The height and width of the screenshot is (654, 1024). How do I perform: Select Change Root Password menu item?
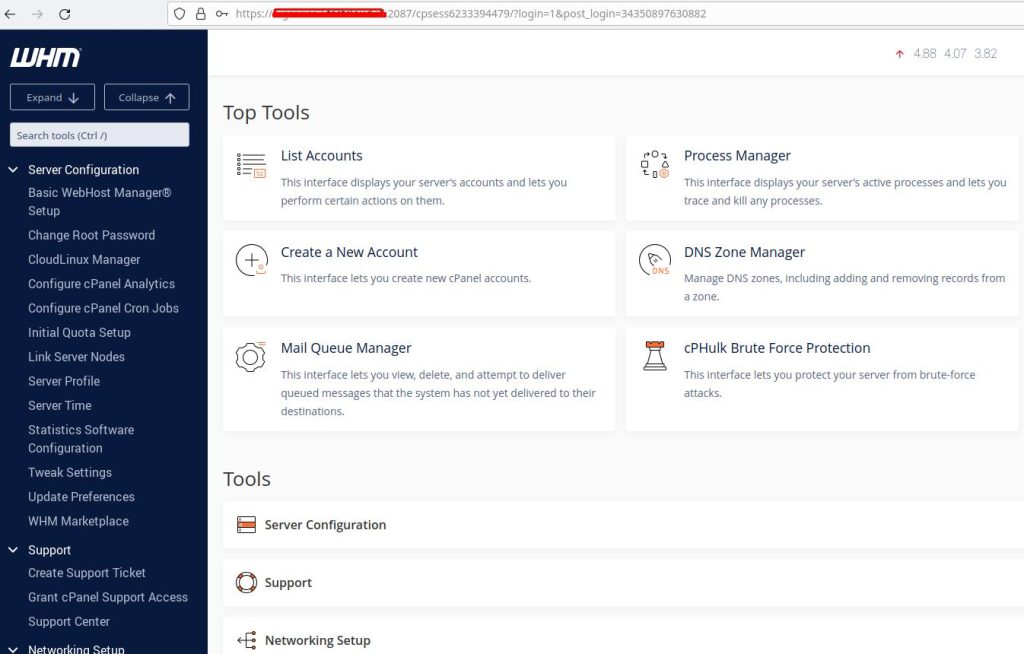[91, 235]
